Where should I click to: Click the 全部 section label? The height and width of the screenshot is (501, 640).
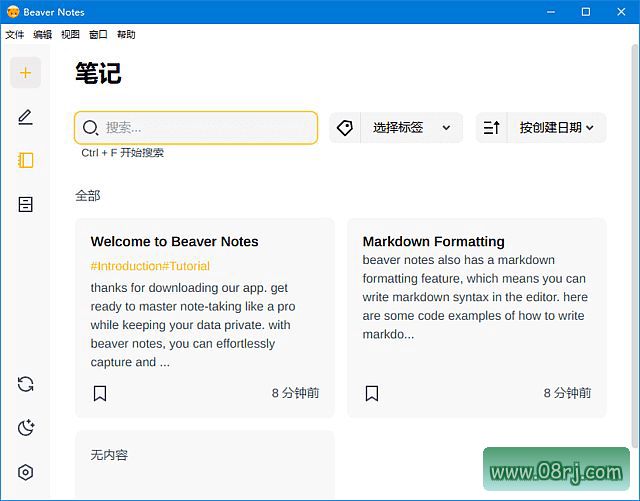(88, 196)
